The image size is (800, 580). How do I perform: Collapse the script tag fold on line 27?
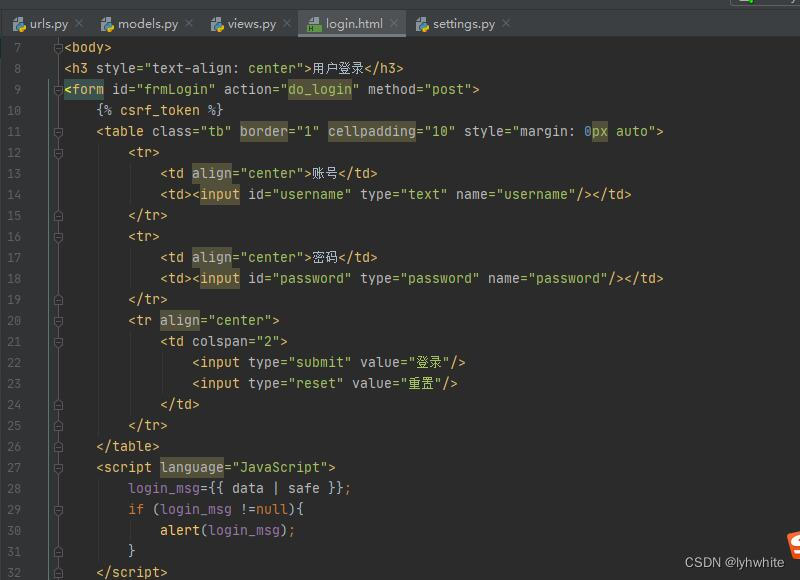coord(58,468)
